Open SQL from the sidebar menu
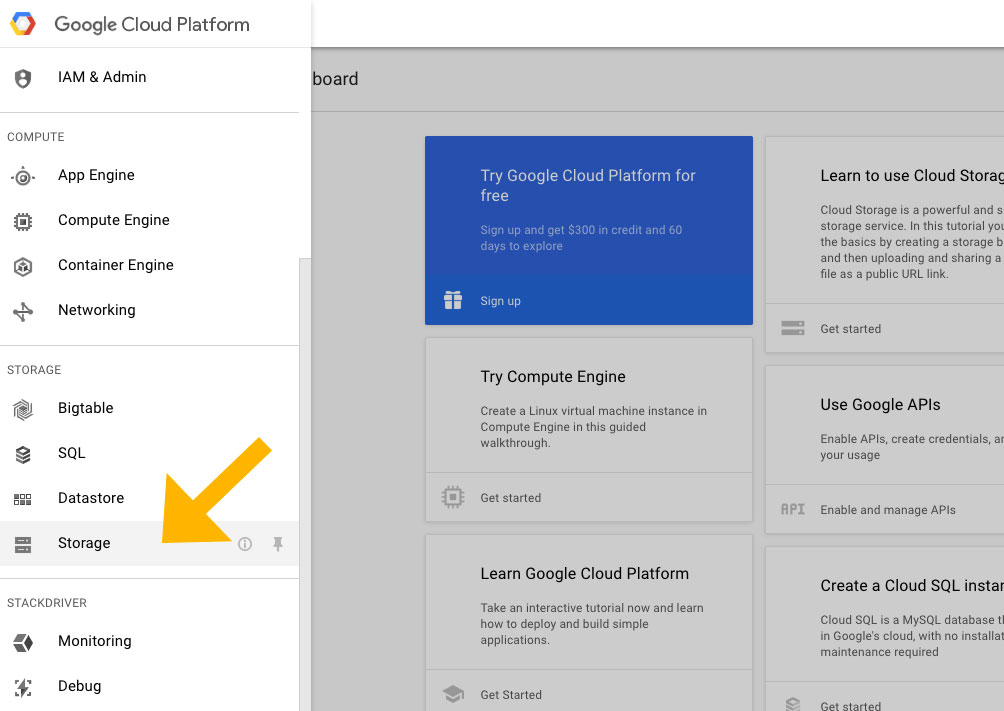The width and height of the screenshot is (1004, 711). pos(149,453)
